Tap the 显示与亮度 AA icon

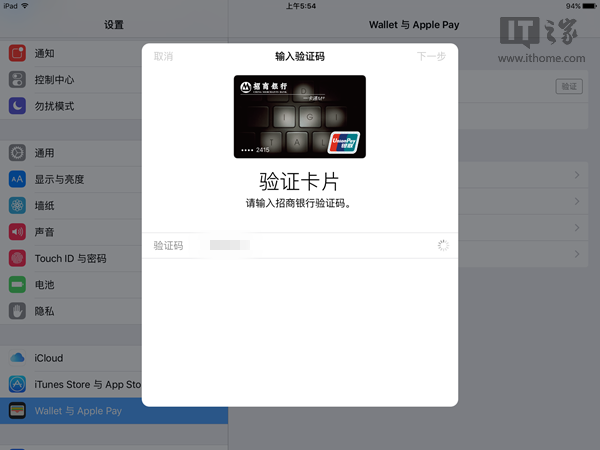click(17, 179)
